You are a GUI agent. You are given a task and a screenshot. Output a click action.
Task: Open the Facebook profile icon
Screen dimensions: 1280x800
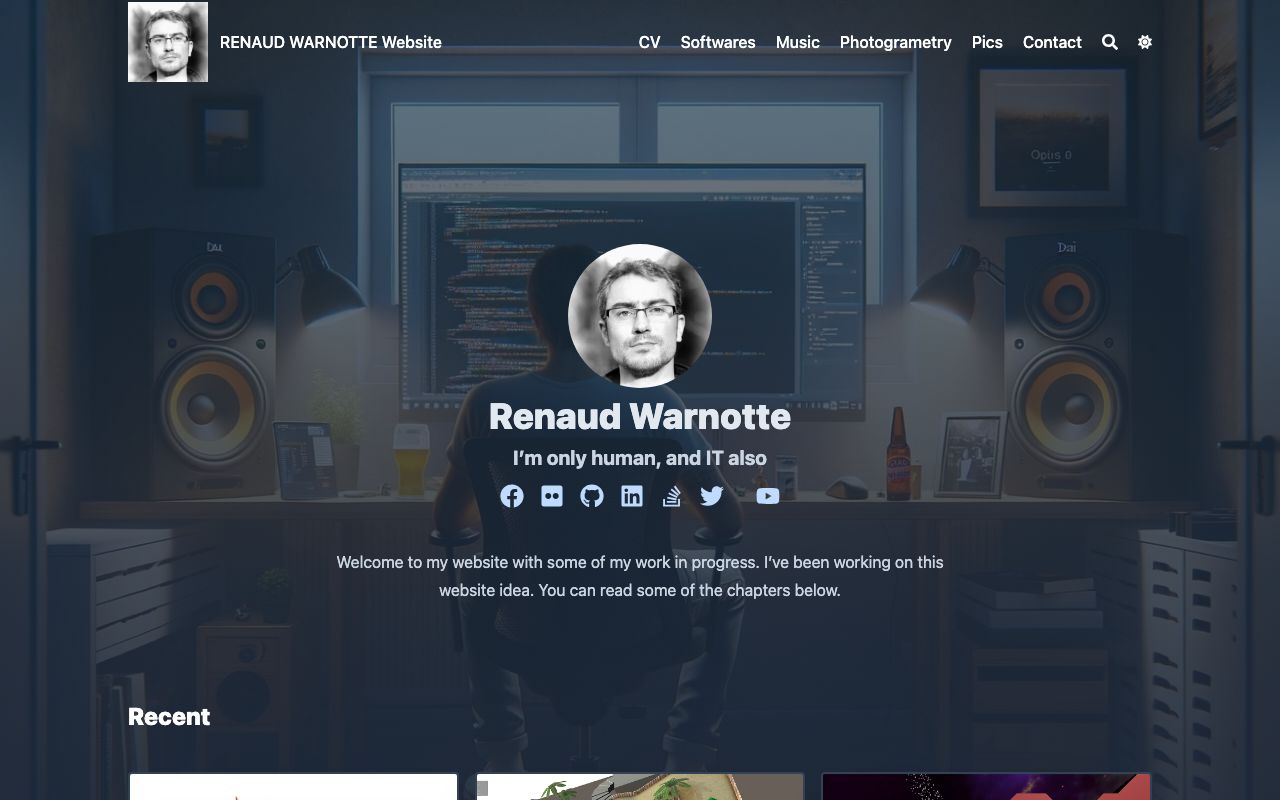[x=512, y=496]
